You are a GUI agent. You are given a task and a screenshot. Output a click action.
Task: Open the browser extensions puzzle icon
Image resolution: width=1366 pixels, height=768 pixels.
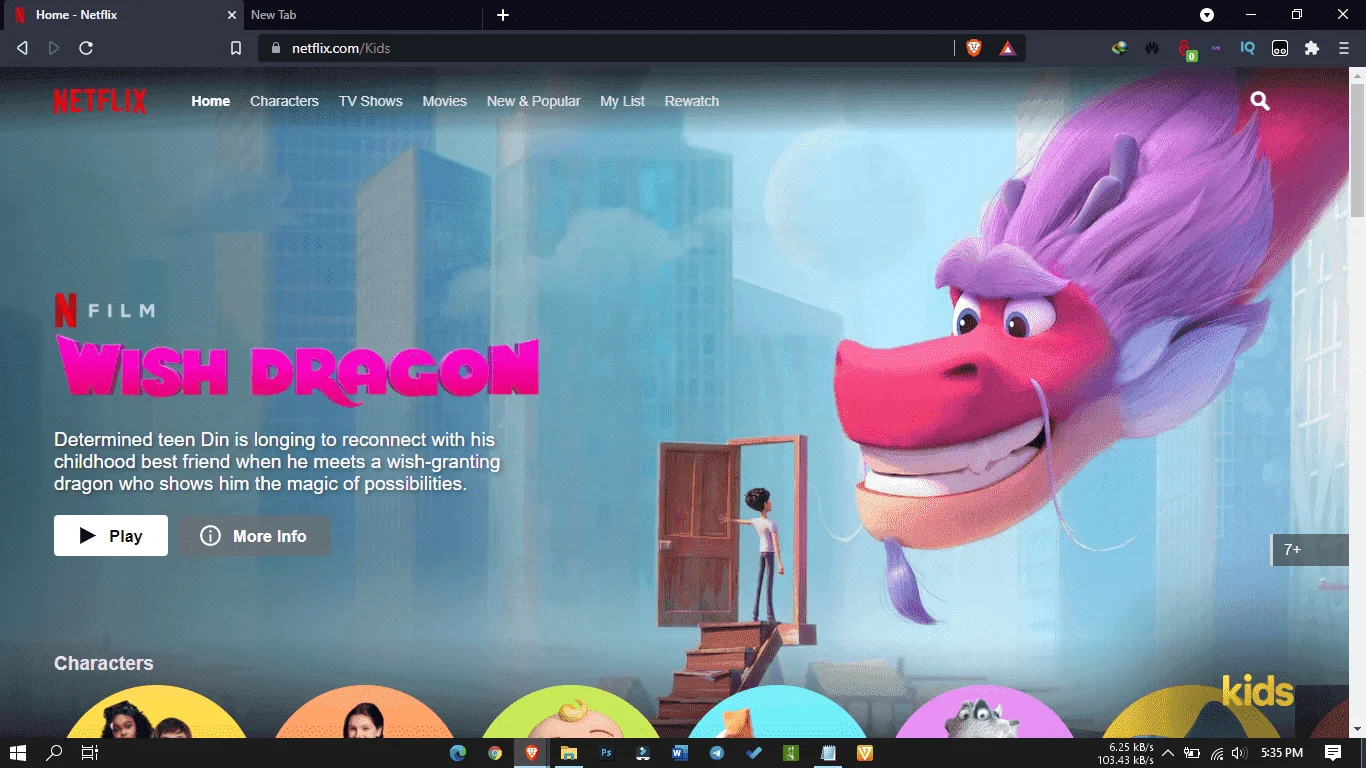tap(1312, 48)
